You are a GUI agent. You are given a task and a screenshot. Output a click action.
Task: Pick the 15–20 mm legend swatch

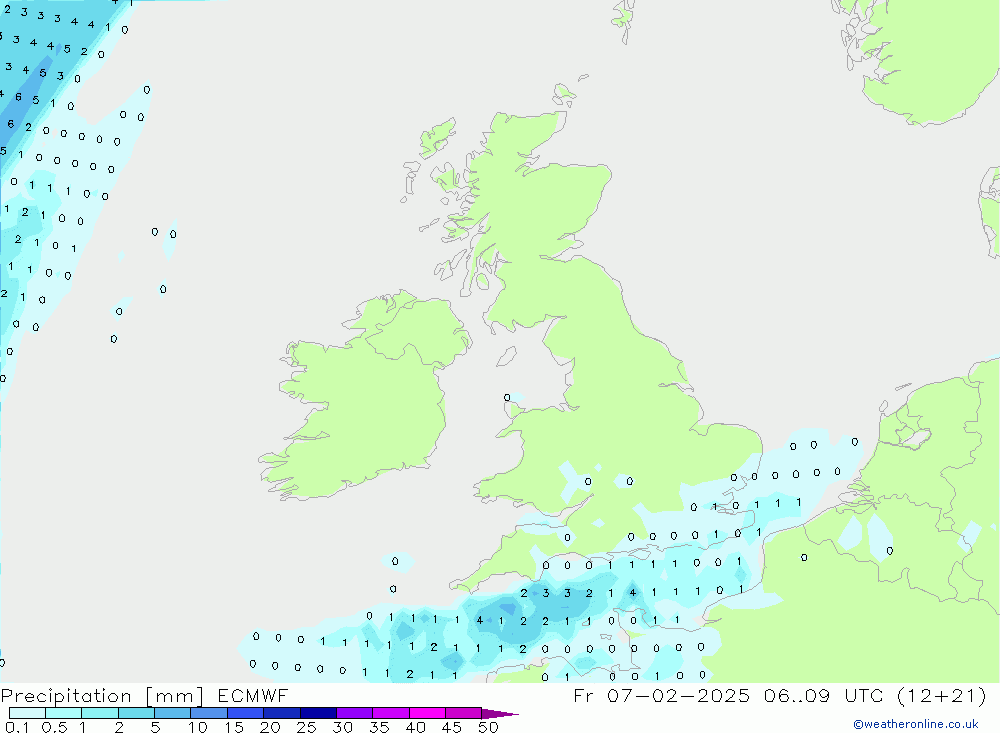pos(245,713)
